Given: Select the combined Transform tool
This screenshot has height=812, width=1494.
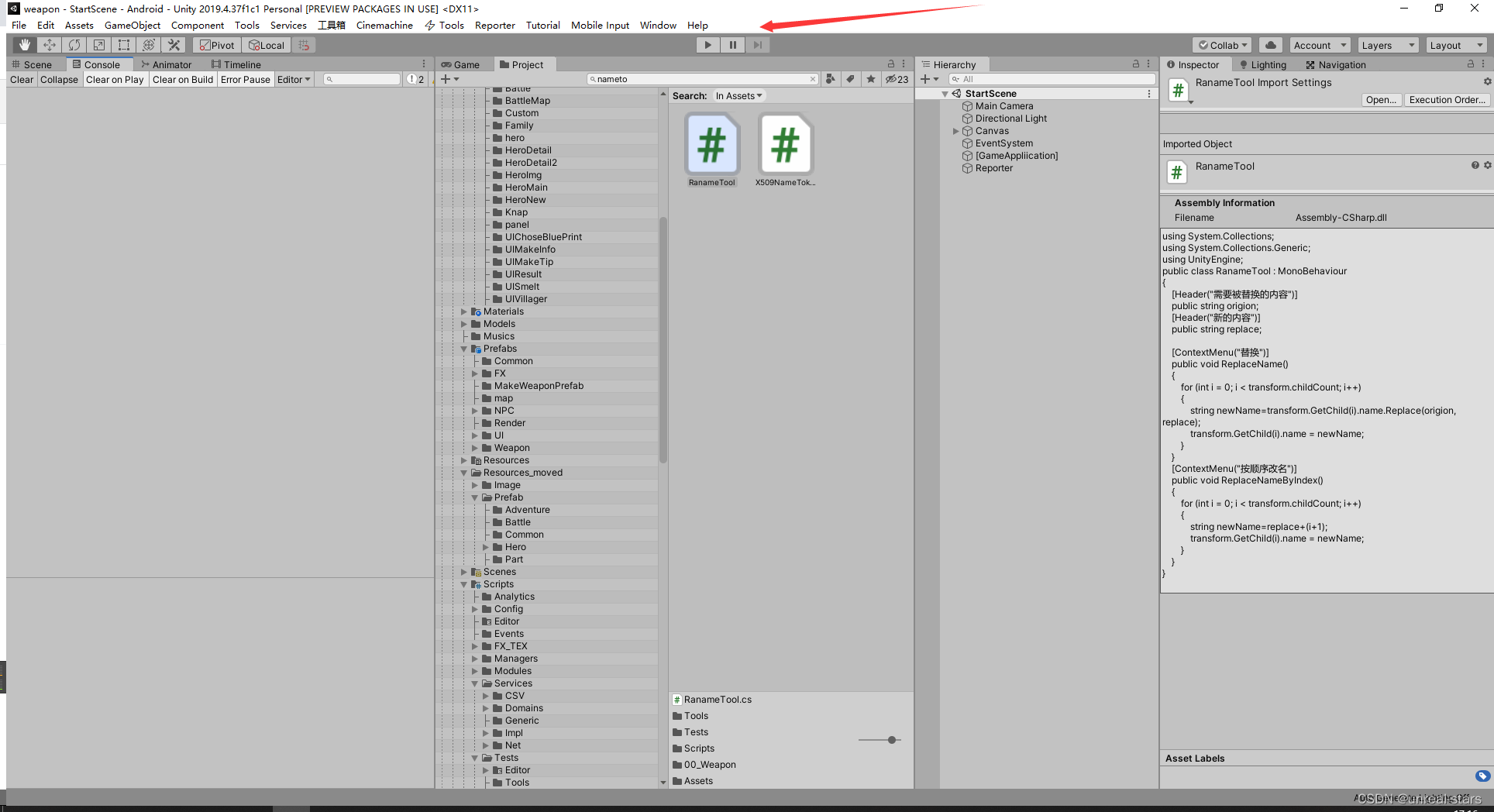Looking at the screenshot, I should pyautogui.click(x=148, y=45).
